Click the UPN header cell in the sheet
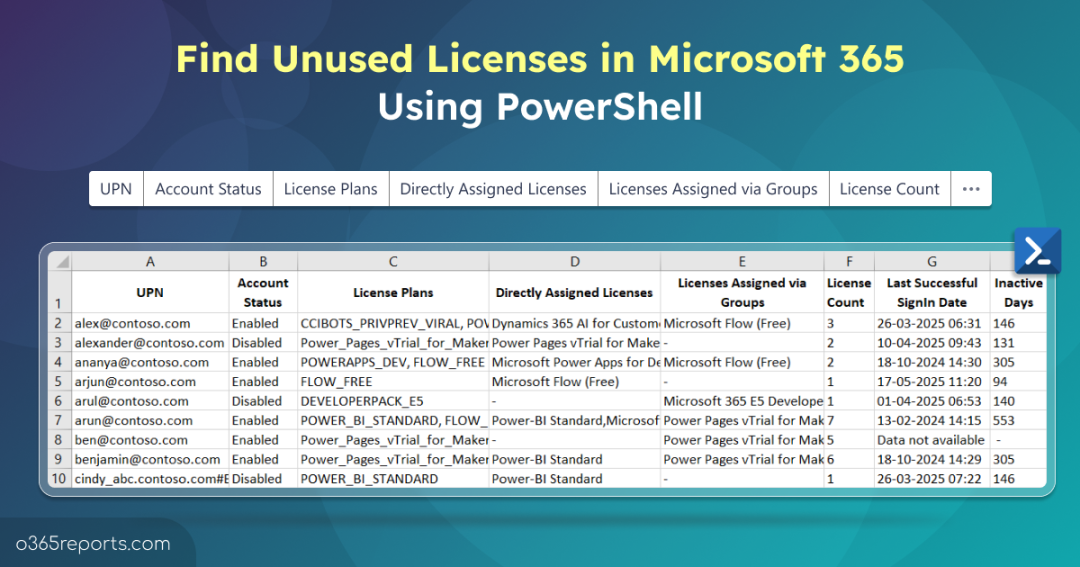1080x567 pixels. point(150,293)
